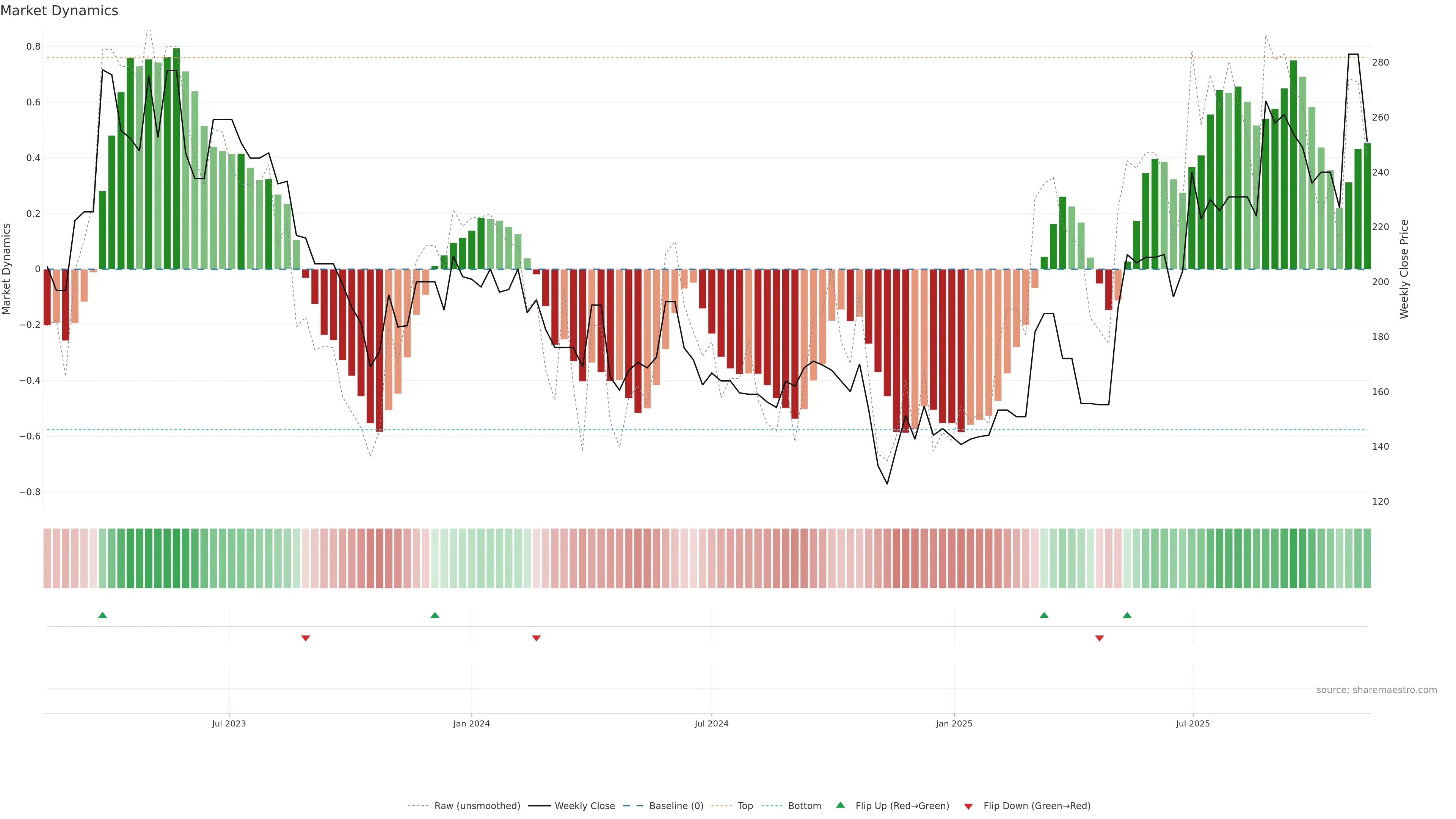Image resolution: width=1456 pixels, height=819 pixels.
Task: Click the Weekly Close Price axis title
Action: point(1404,269)
